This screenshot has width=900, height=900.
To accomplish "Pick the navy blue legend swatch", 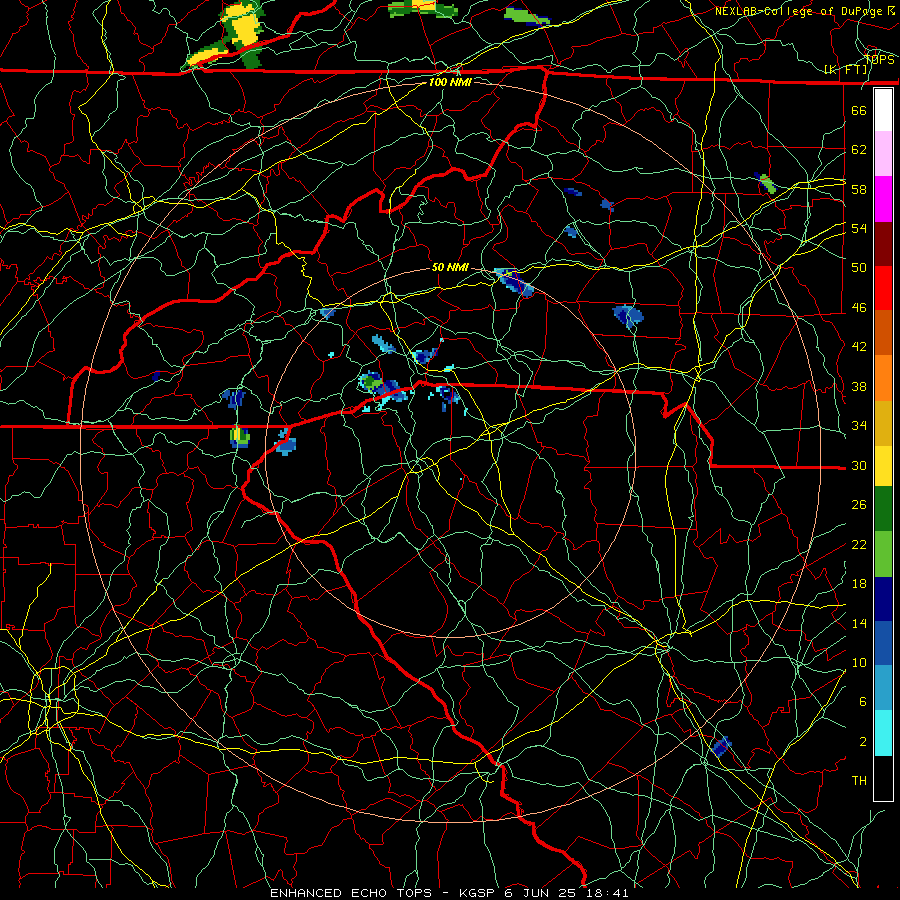I will 883,599.
